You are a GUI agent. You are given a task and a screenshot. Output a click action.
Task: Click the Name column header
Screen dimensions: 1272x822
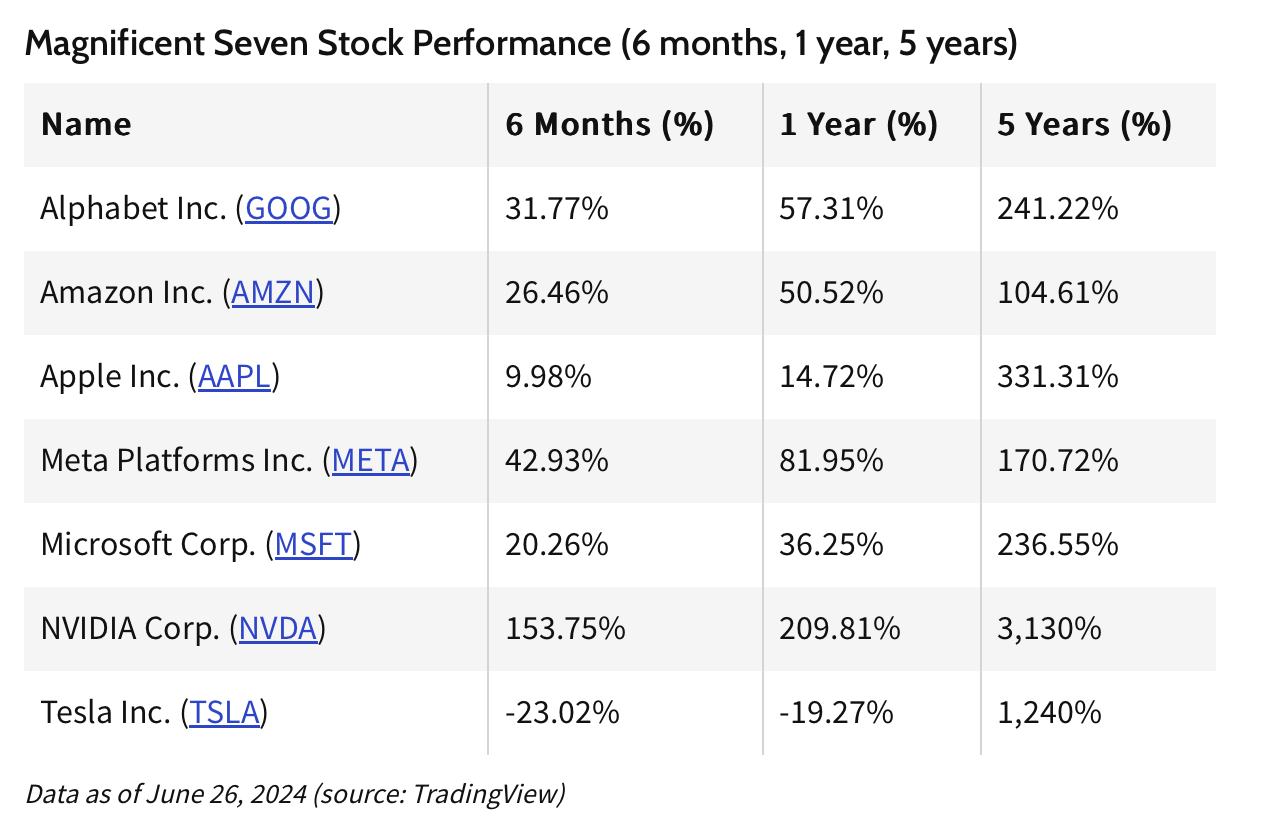click(86, 125)
